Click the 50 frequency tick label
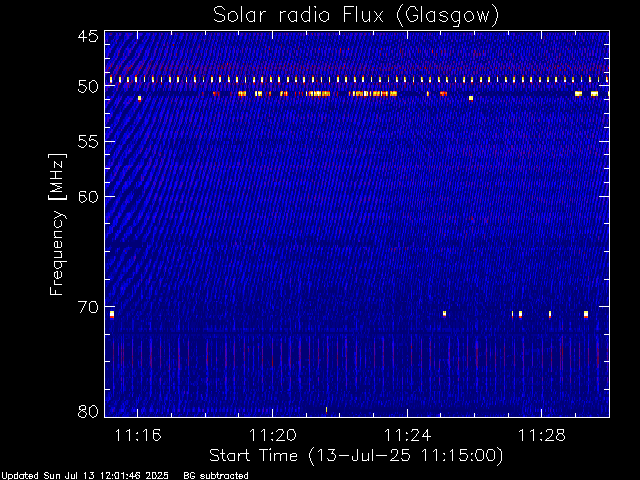The image size is (640, 480). click(x=88, y=87)
